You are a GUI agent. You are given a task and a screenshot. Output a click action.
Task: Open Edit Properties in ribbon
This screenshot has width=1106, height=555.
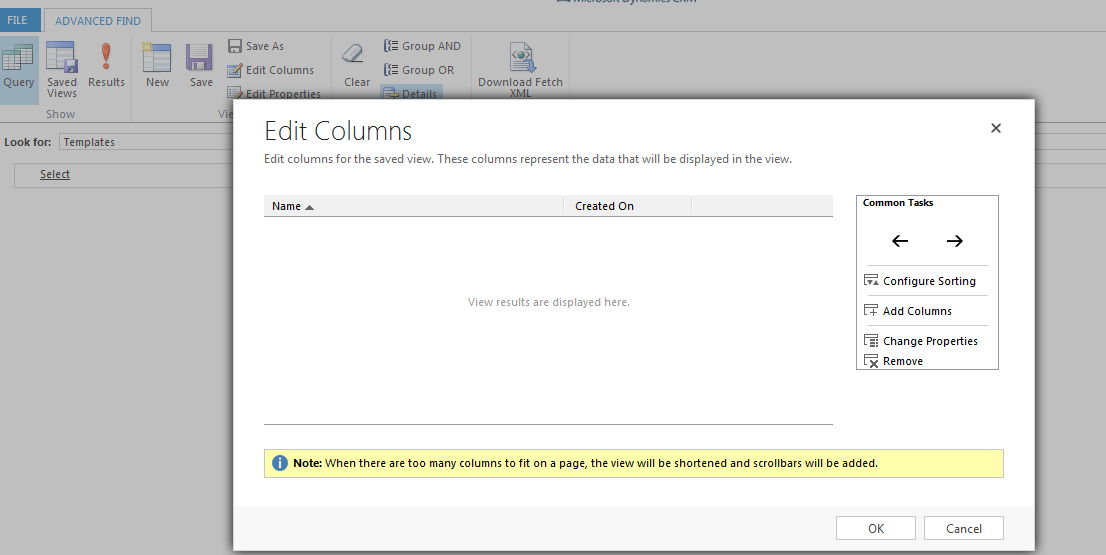274,93
